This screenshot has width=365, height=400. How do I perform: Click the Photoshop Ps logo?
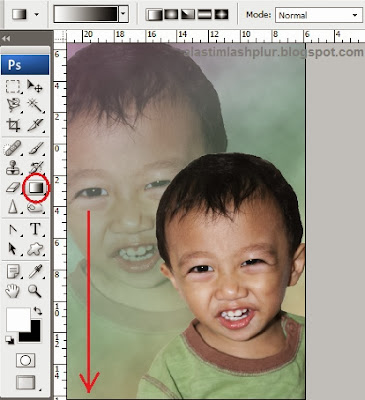[25, 65]
